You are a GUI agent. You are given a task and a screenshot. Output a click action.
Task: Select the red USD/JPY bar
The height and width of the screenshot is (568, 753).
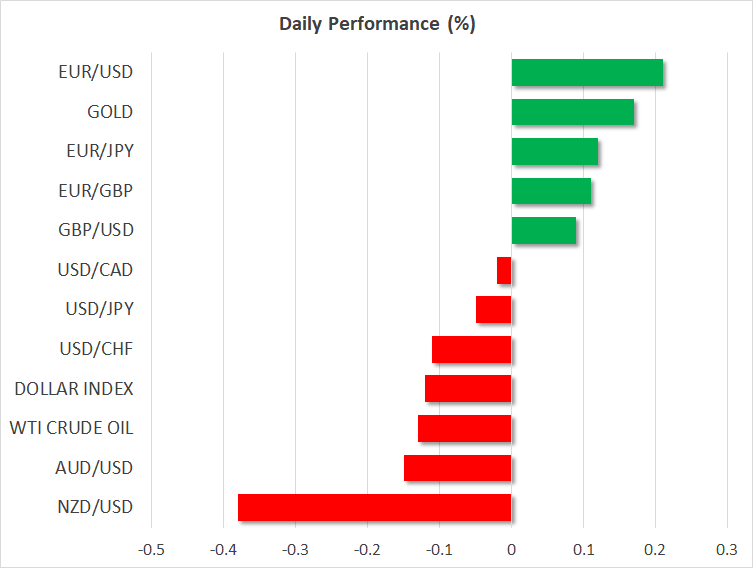click(493, 310)
